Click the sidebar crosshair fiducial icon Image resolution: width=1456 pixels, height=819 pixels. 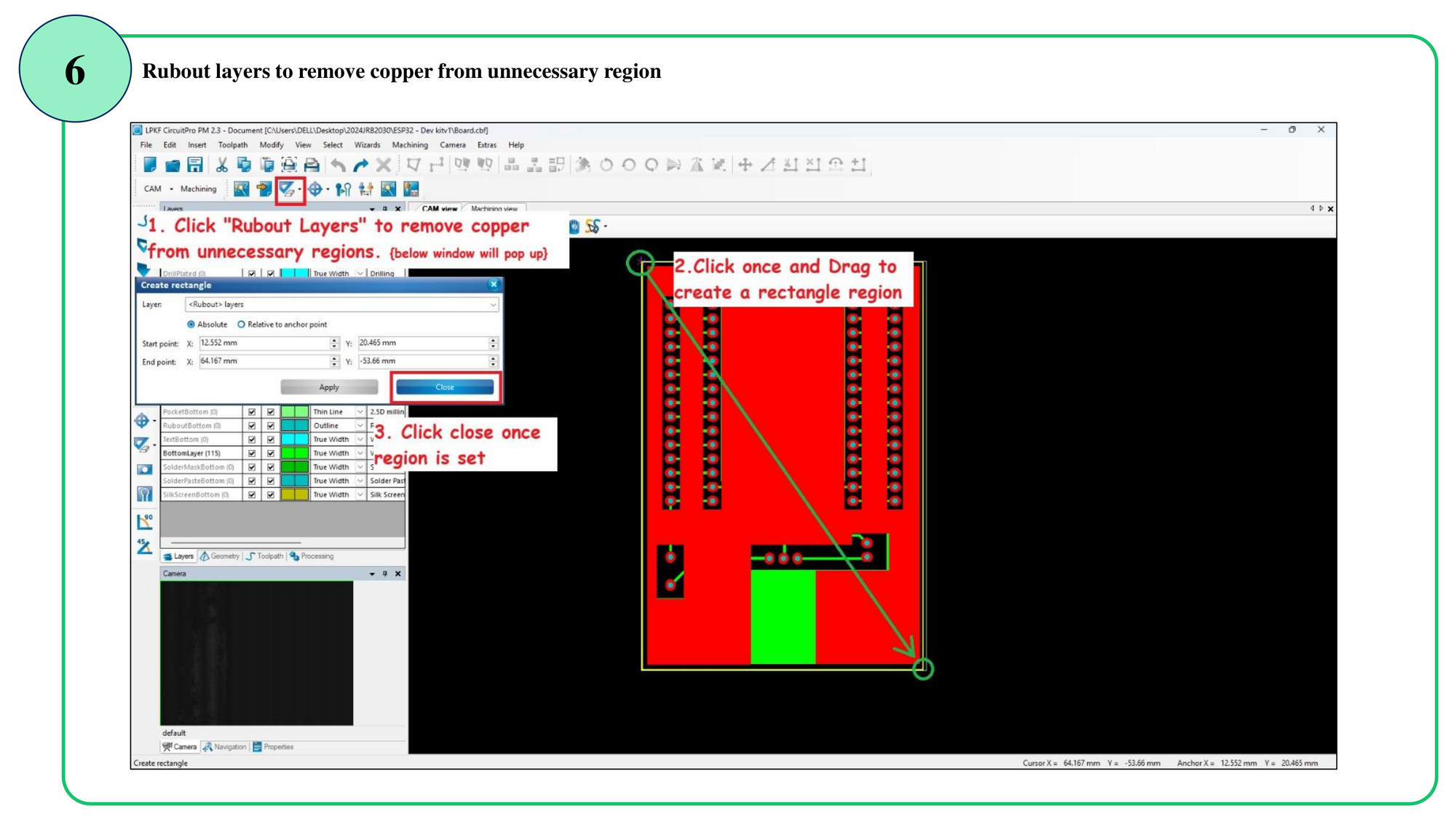click(141, 420)
